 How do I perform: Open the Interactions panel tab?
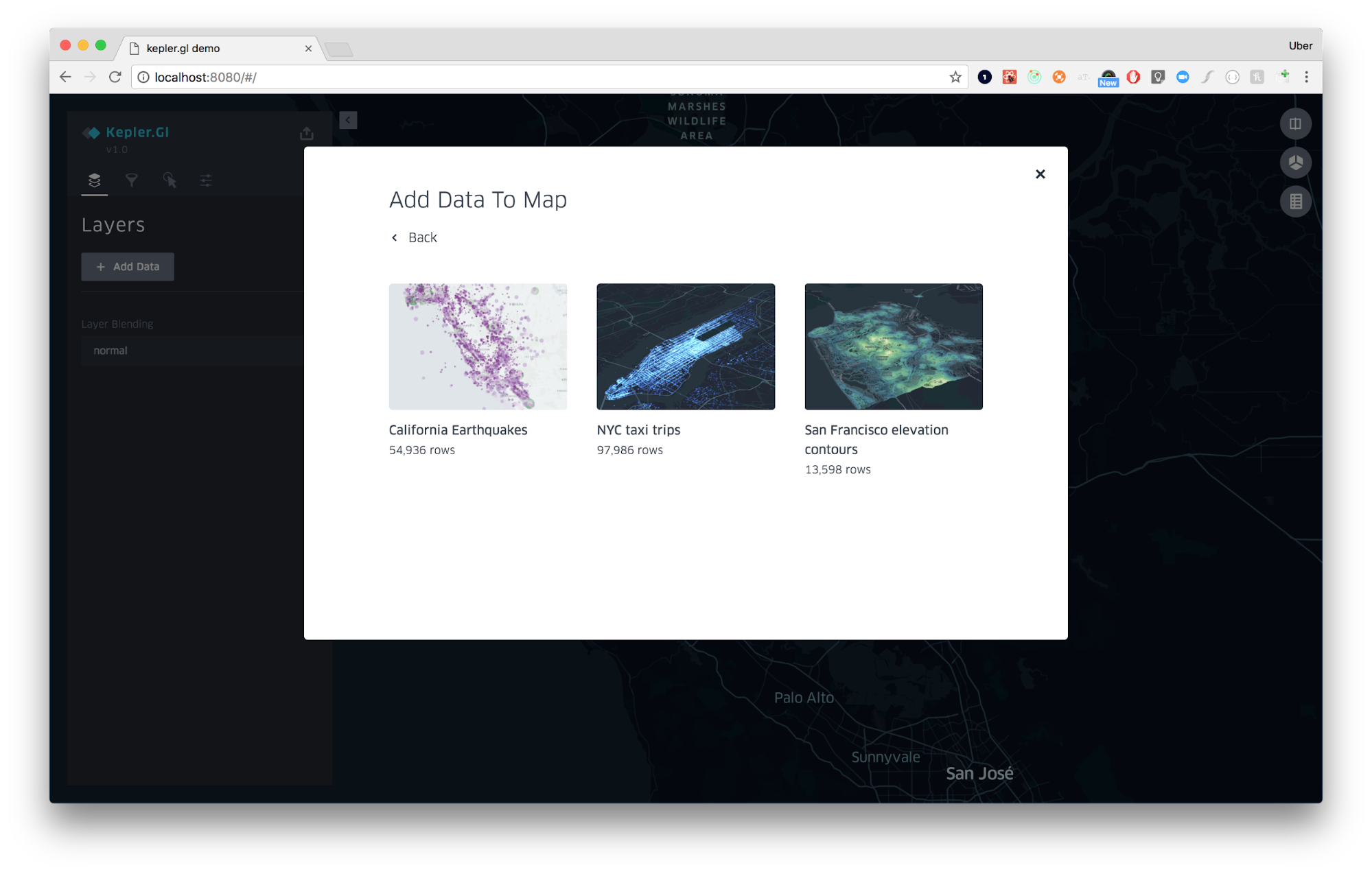(170, 180)
